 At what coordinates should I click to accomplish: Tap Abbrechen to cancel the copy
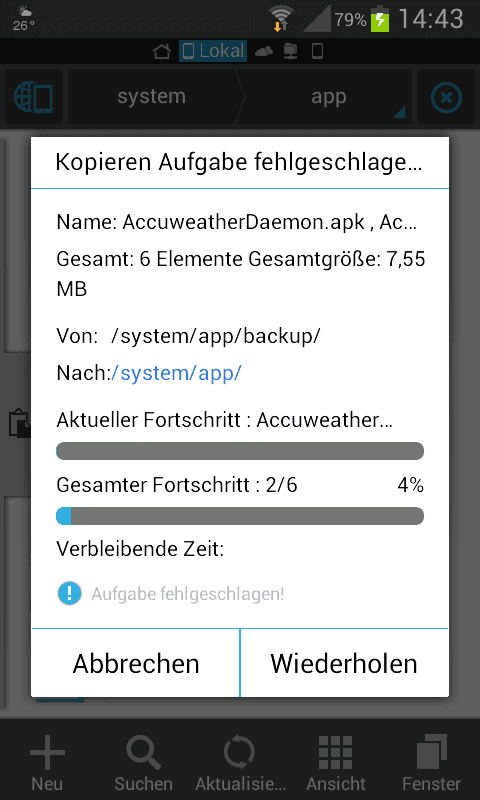coord(136,663)
